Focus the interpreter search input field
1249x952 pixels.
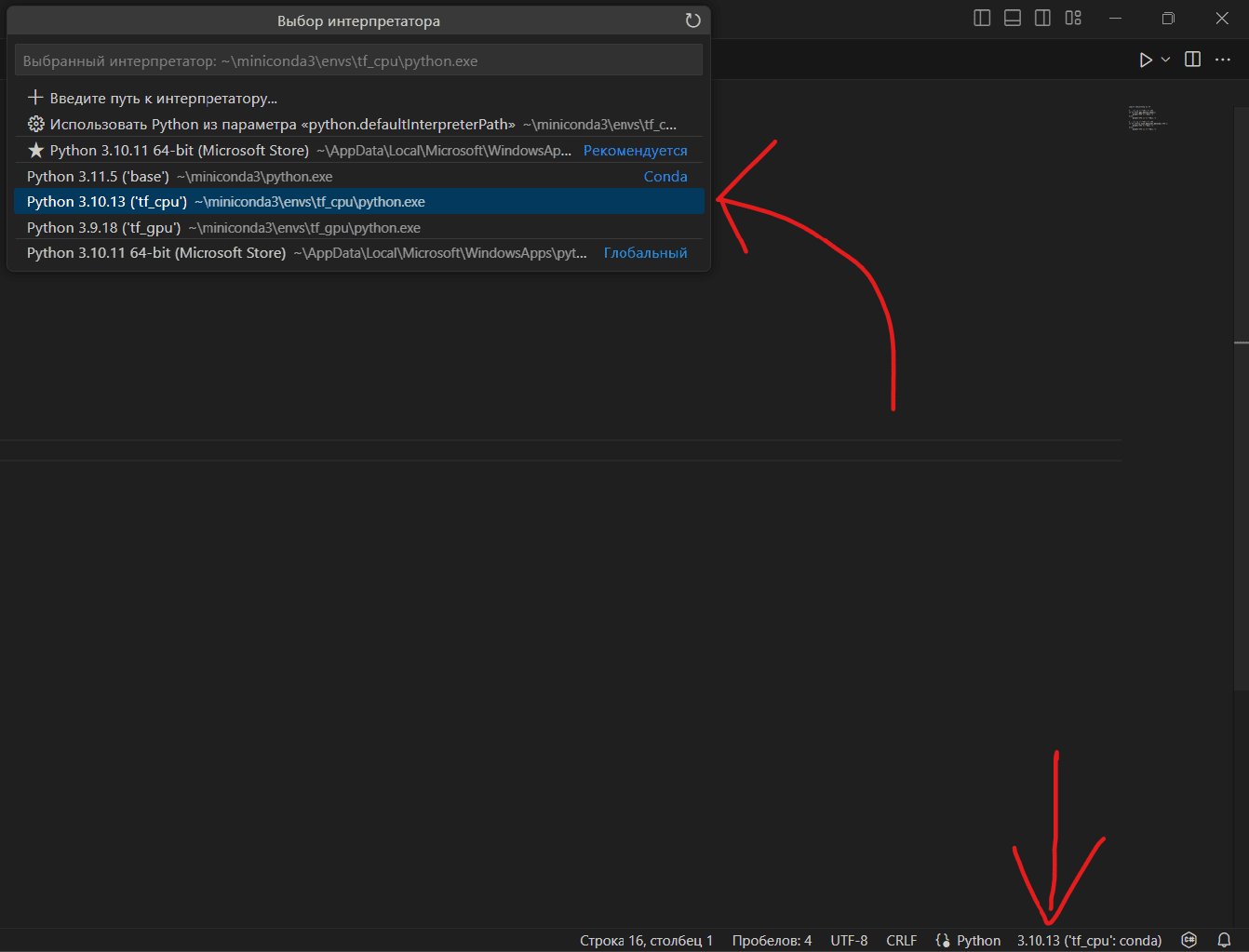[358, 60]
